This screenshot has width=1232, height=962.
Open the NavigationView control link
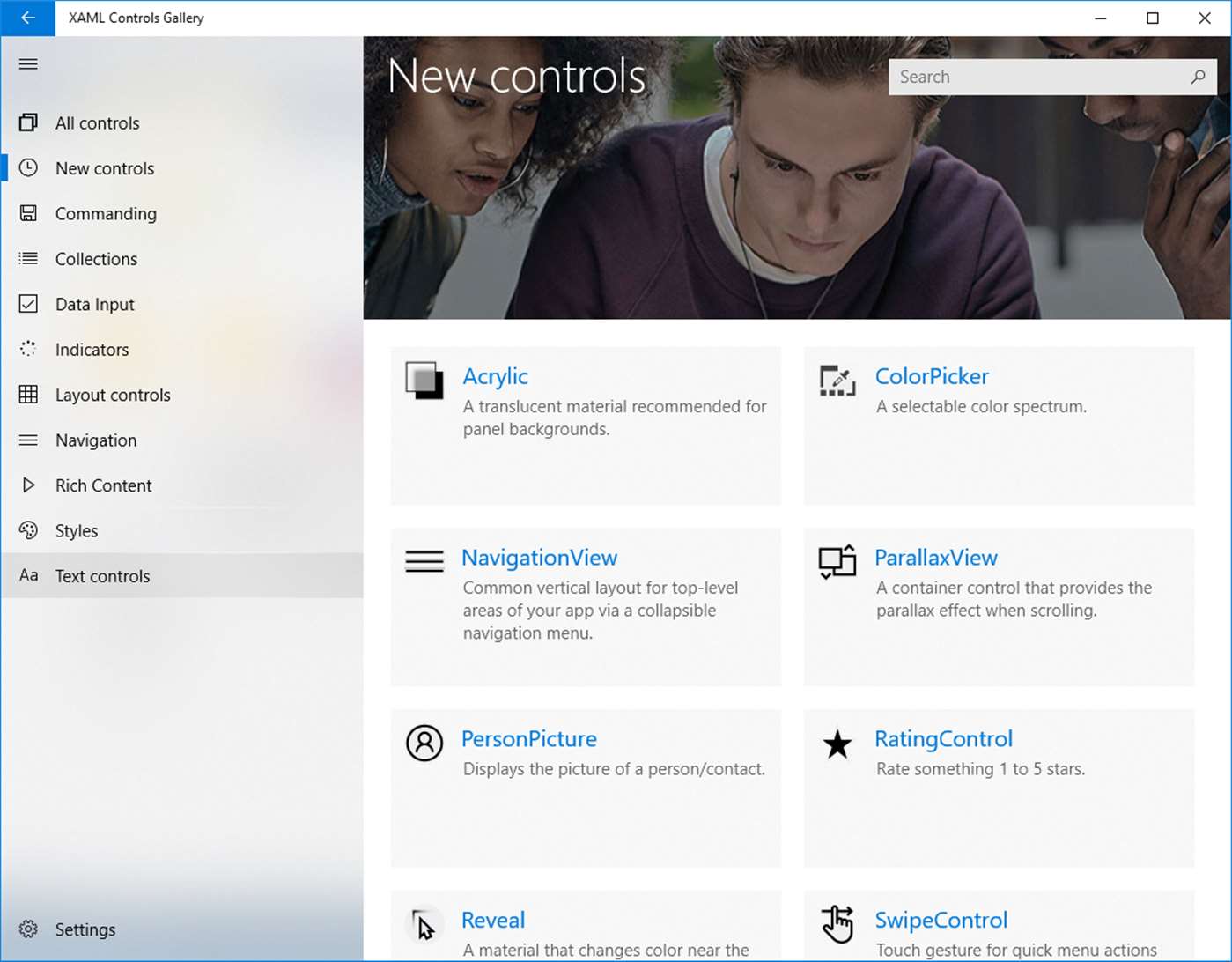pyautogui.click(x=540, y=558)
